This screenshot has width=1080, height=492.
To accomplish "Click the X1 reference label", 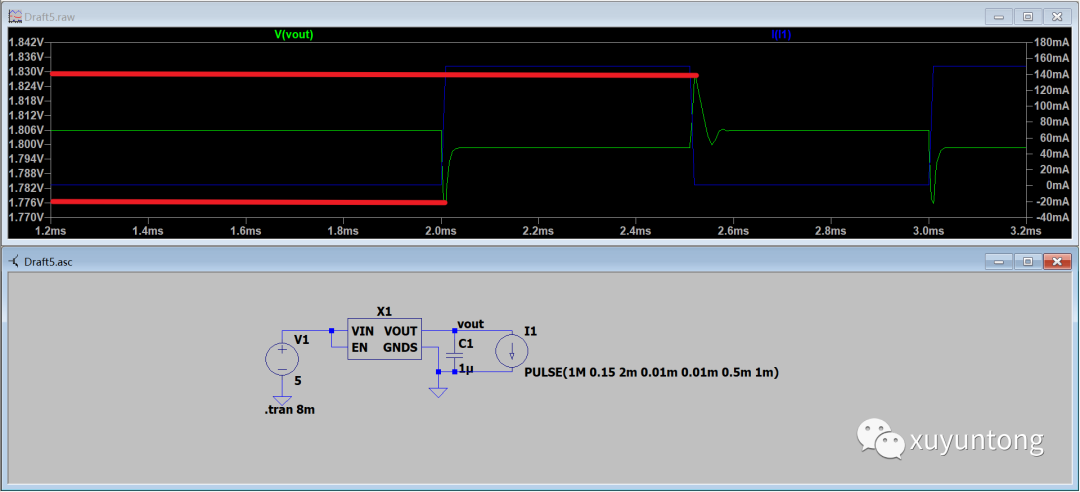I will point(384,311).
